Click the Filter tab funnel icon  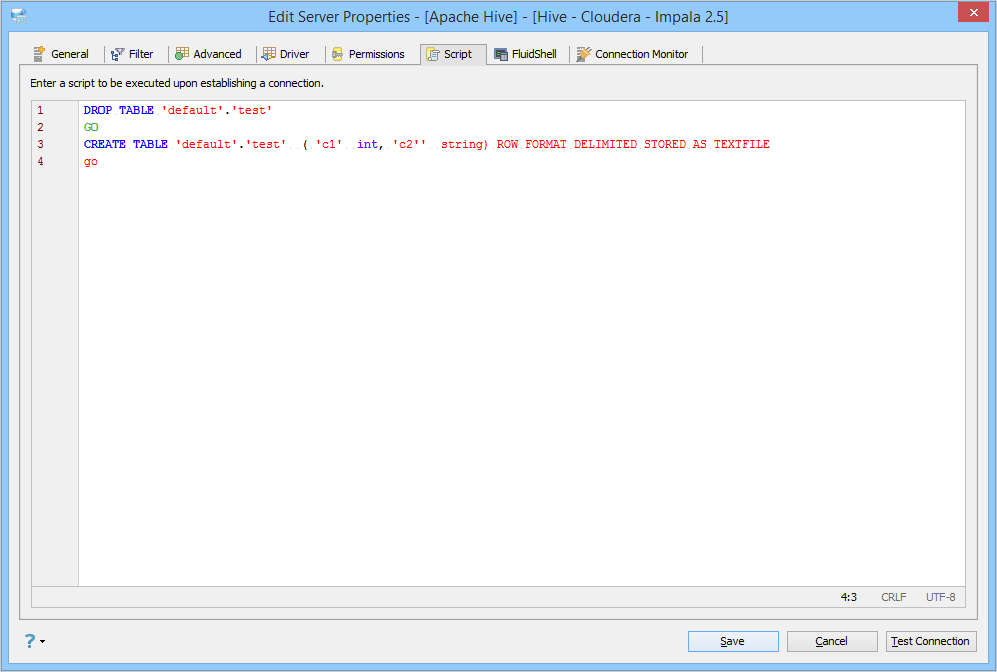(x=118, y=55)
